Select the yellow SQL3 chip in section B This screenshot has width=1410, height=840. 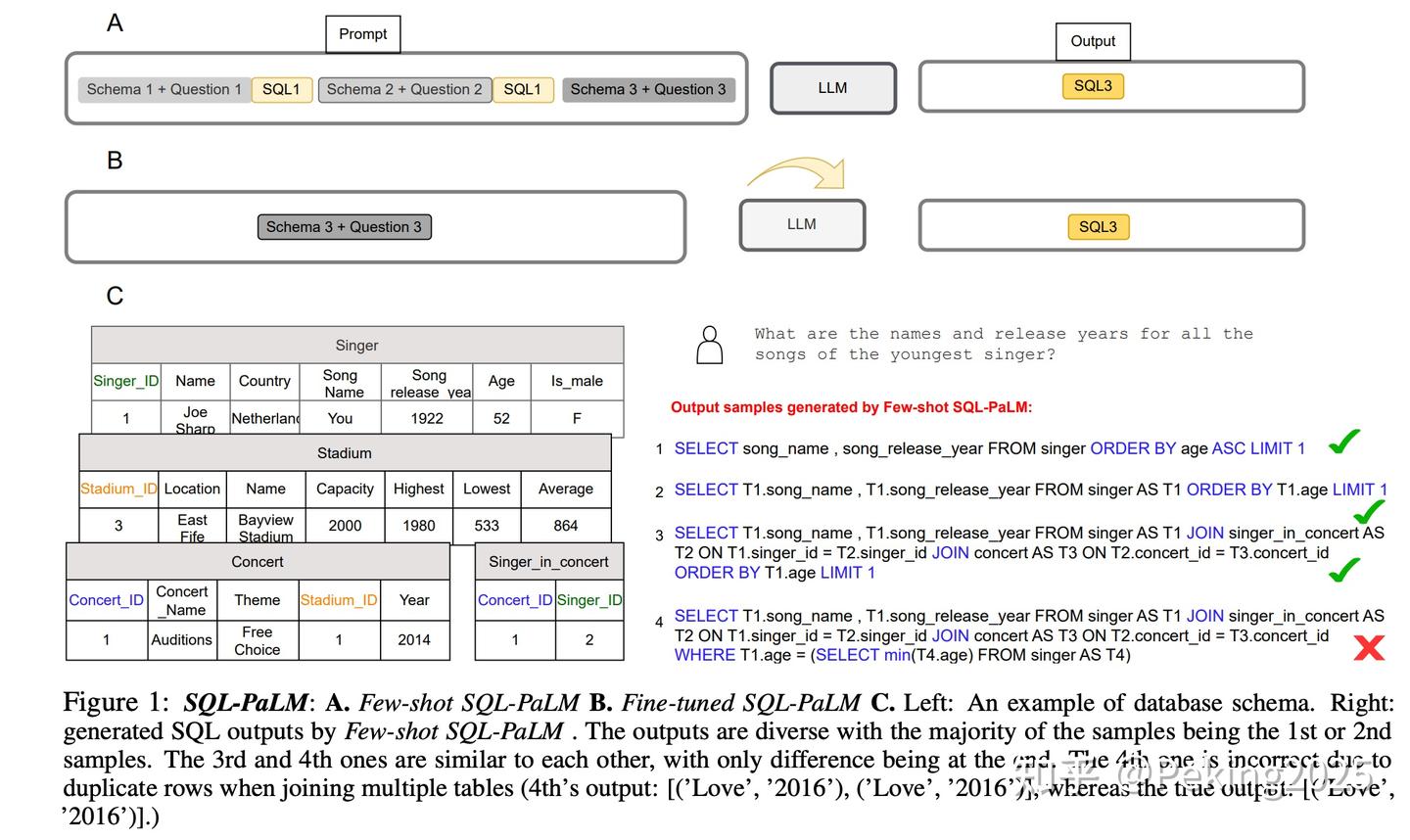1098,226
